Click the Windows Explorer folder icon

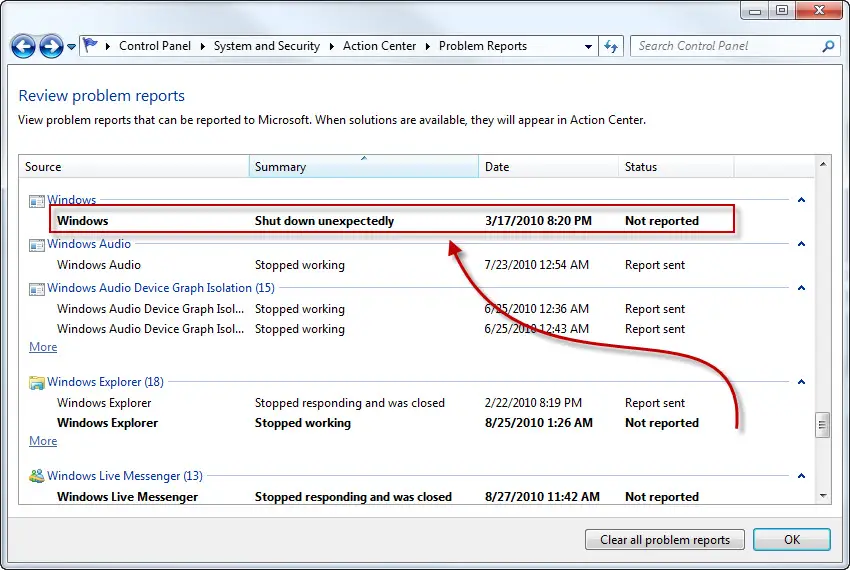point(36,383)
